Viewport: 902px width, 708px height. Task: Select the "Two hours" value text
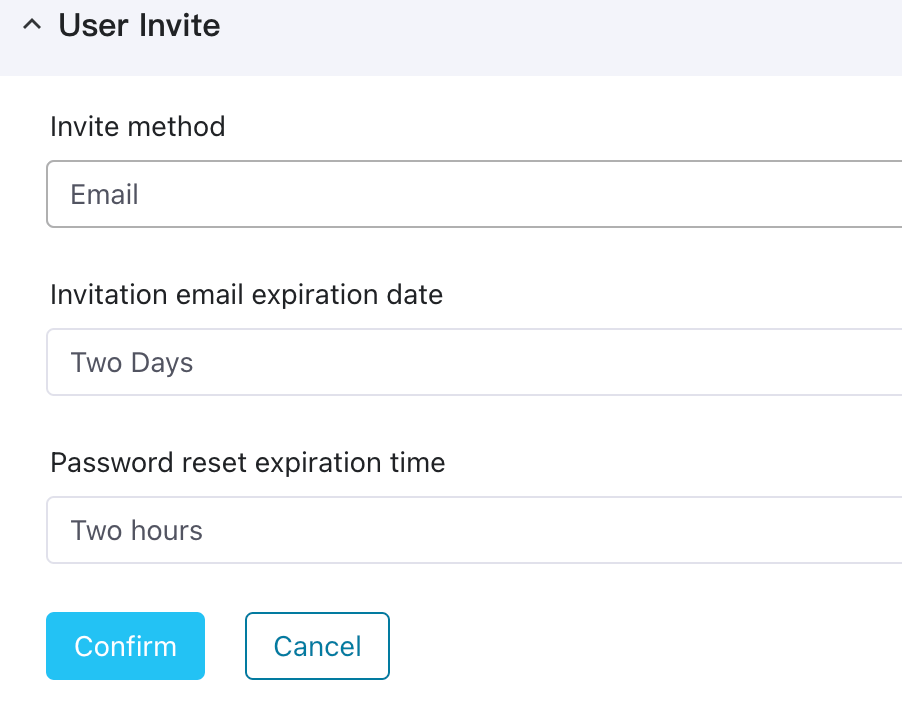(137, 530)
